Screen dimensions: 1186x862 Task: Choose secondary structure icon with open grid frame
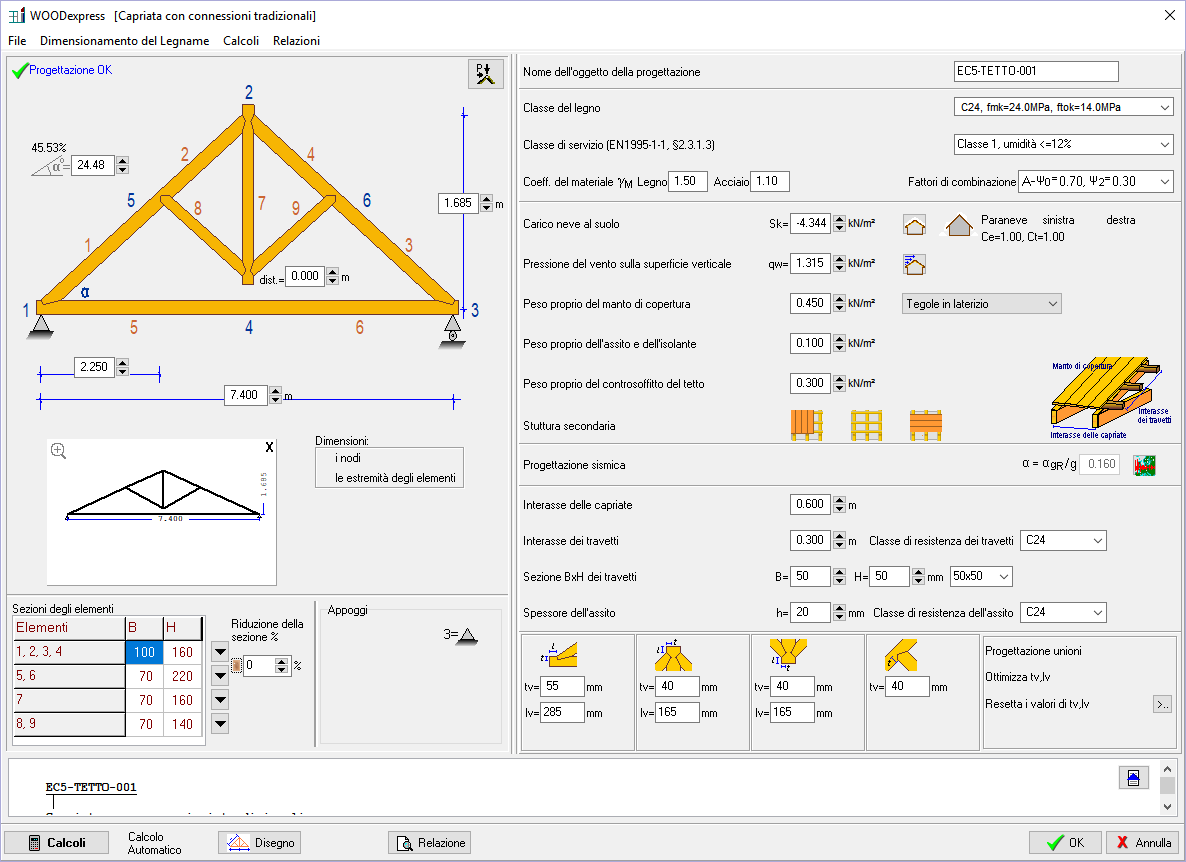pyautogui.click(x=866, y=425)
